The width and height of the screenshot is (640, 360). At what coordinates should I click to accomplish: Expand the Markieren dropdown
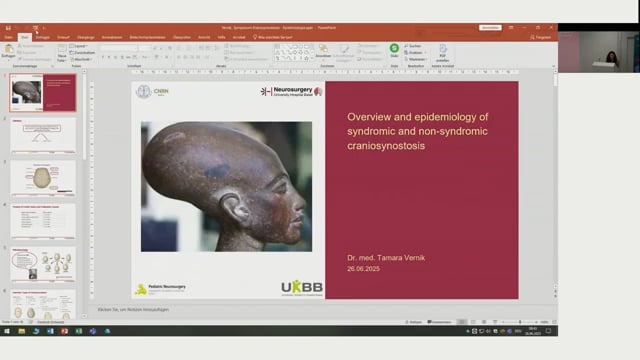415,59
